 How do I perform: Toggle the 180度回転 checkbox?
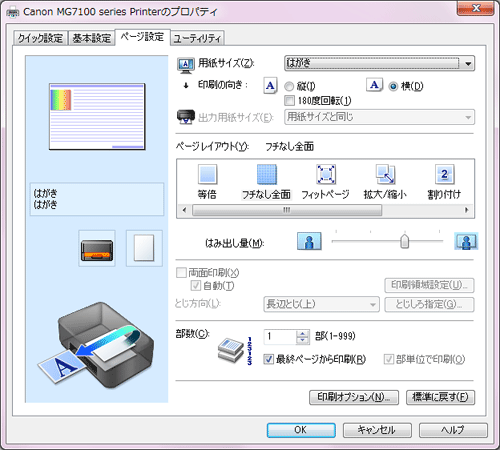(x=289, y=100)
